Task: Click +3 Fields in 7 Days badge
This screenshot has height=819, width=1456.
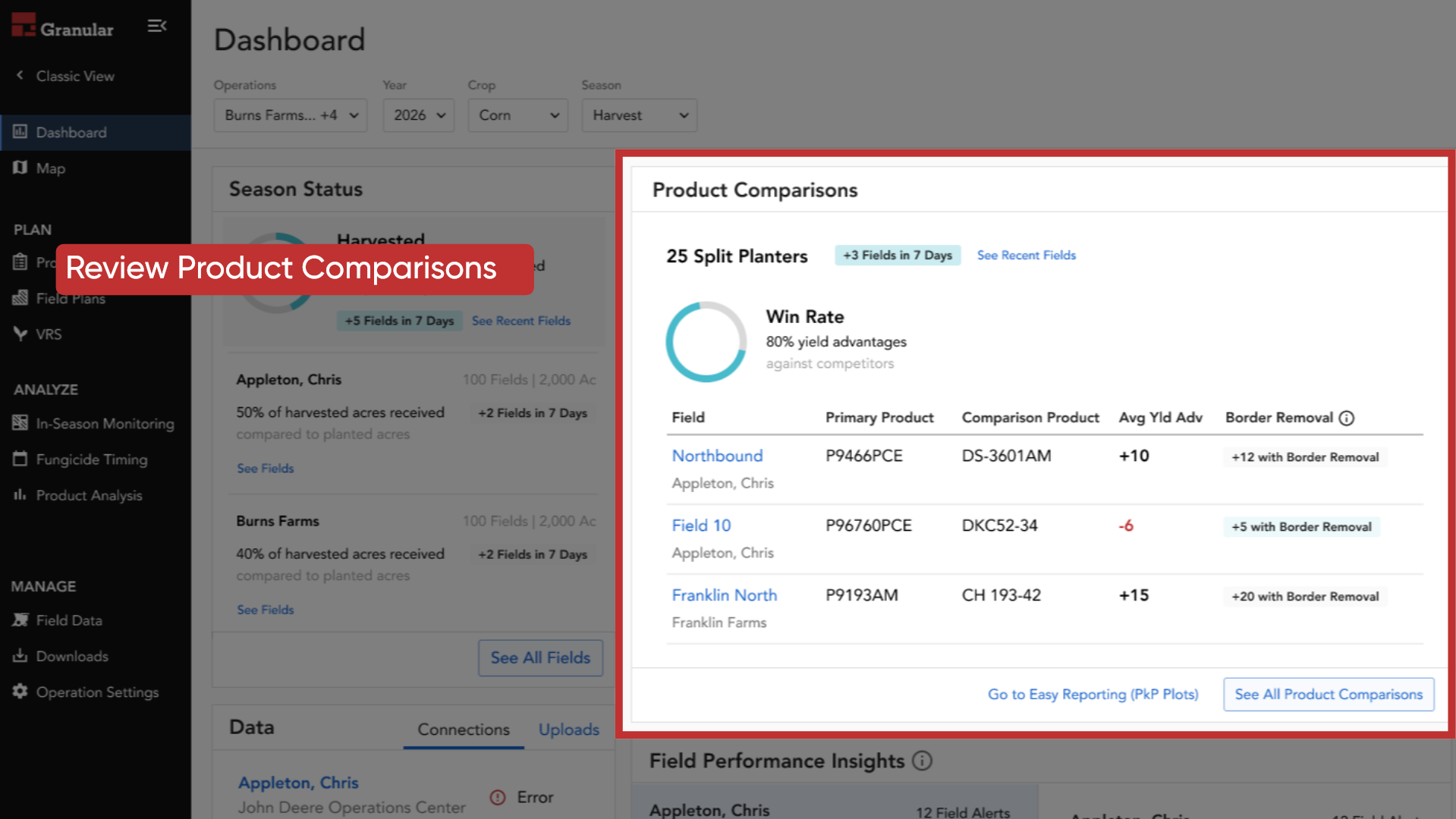Action: [x=898, y=256]
